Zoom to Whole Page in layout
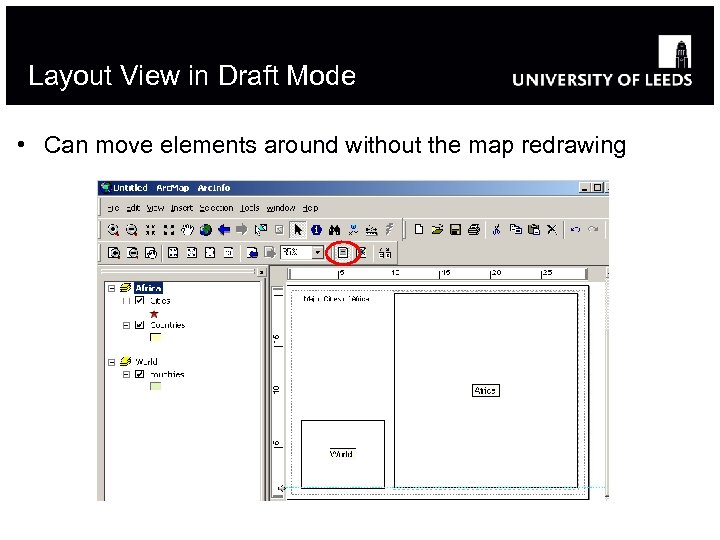The width and height of the screenshot is (720, 540). tap(210, 253)
